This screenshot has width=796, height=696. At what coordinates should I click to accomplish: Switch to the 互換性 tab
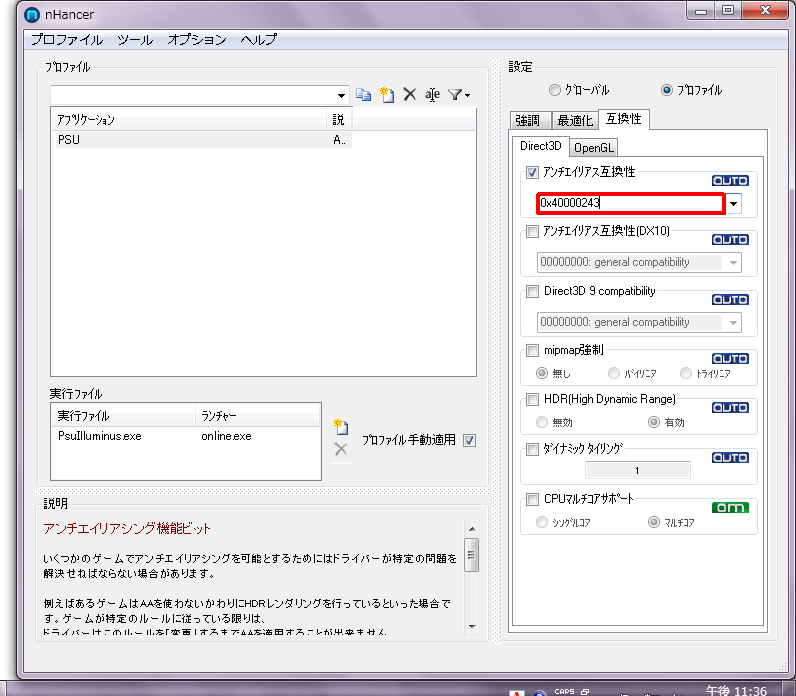click(623, 119)
